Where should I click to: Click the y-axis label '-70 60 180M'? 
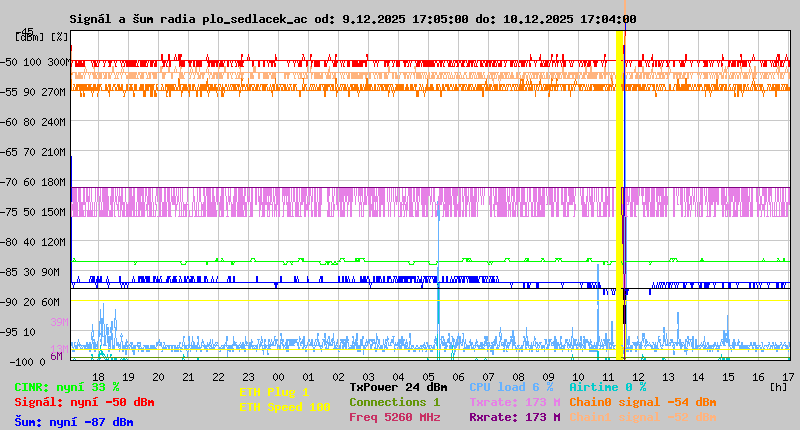click(x=33, y=182)
